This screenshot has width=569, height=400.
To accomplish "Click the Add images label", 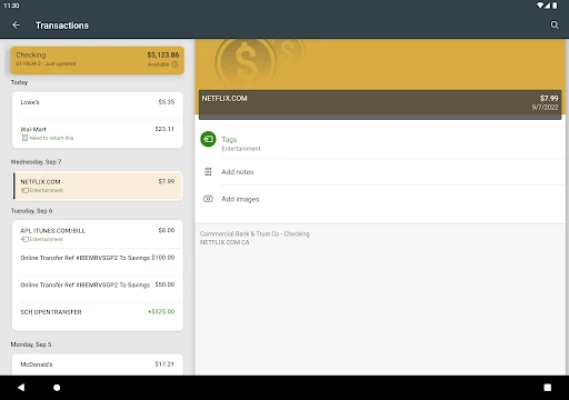I will (240, 199).
